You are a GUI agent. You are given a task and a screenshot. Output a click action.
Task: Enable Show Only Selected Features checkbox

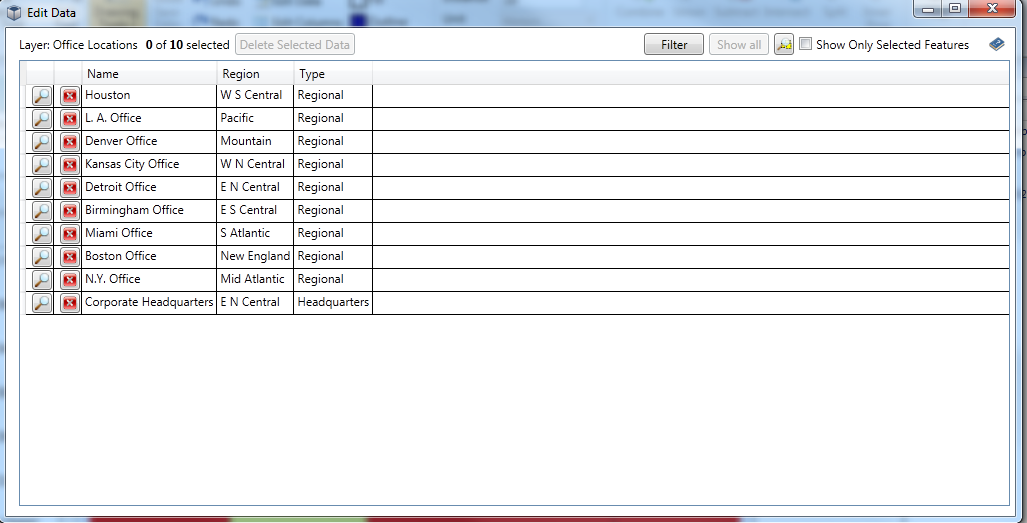click(806, 45)
